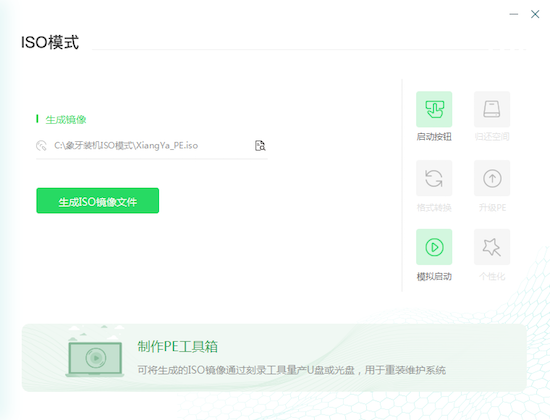Click the 模拟启动 text label
Image resolution: width=550 pixels, height=420 pixels.
[434, 276]
